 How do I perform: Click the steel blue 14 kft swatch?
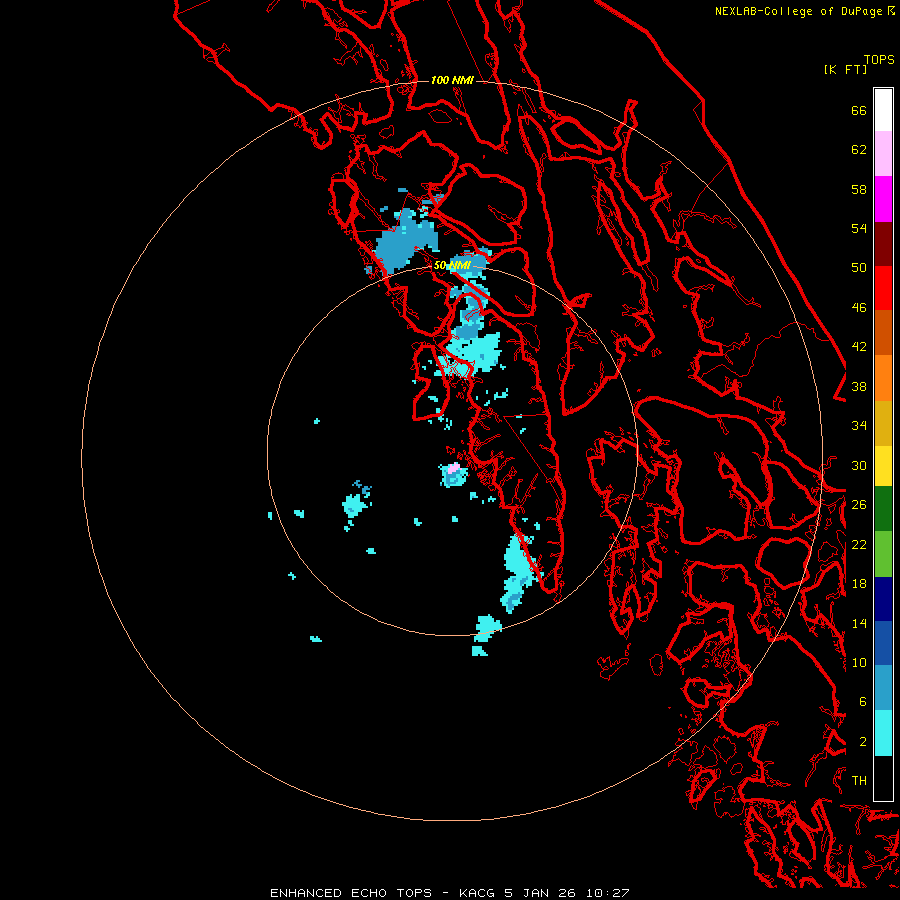pos(883,688)
